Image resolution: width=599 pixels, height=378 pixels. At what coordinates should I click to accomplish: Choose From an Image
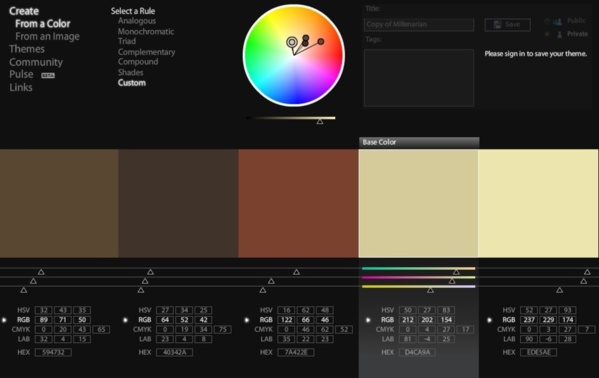[47, 36]
